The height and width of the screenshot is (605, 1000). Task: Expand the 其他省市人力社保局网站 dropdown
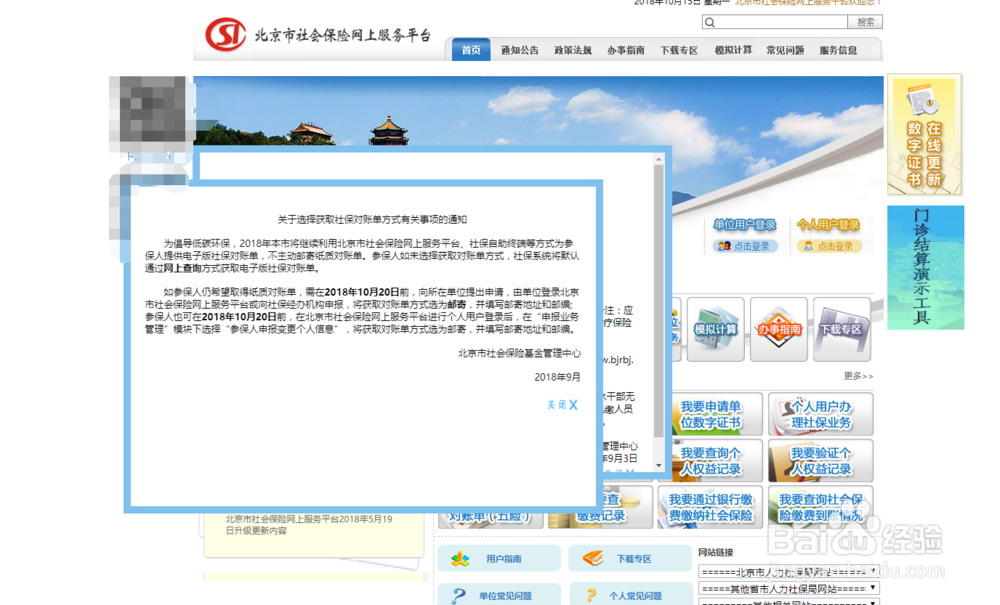click(x=789, y=588)
